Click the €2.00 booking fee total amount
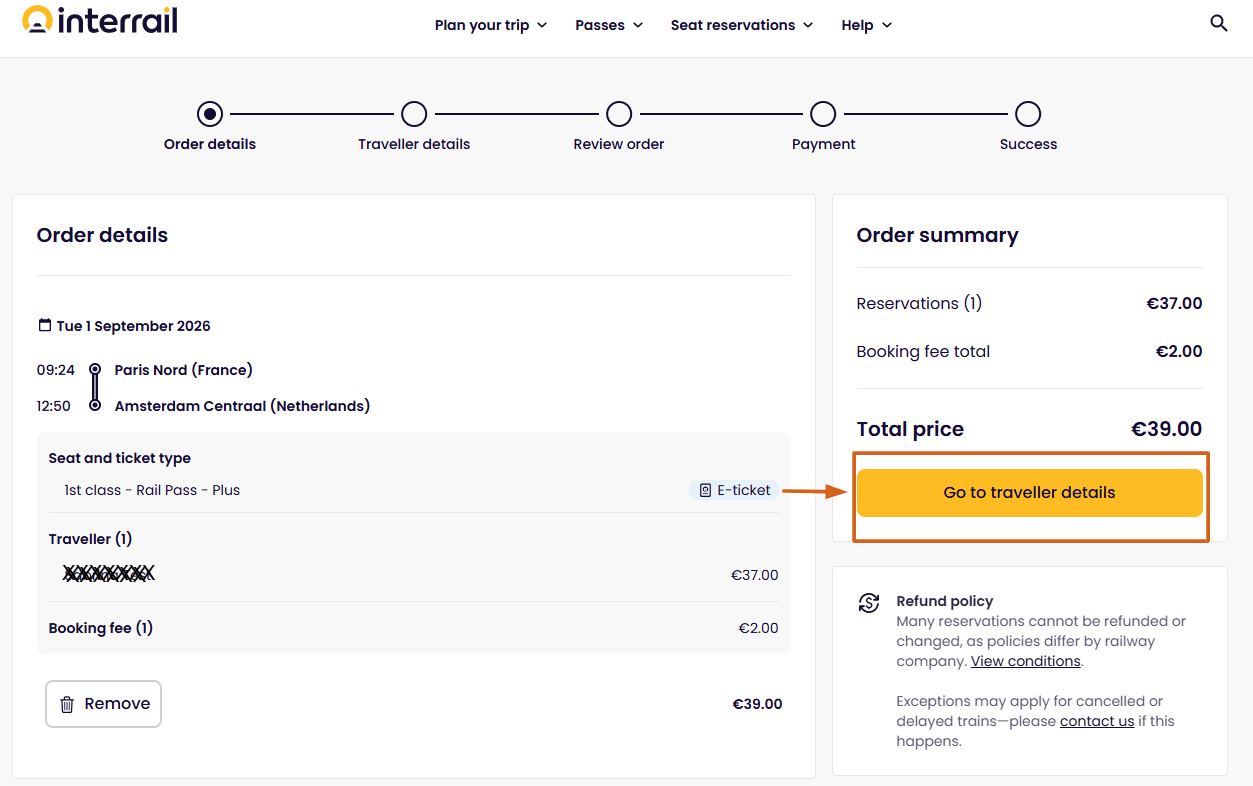 coord(1179,351)
